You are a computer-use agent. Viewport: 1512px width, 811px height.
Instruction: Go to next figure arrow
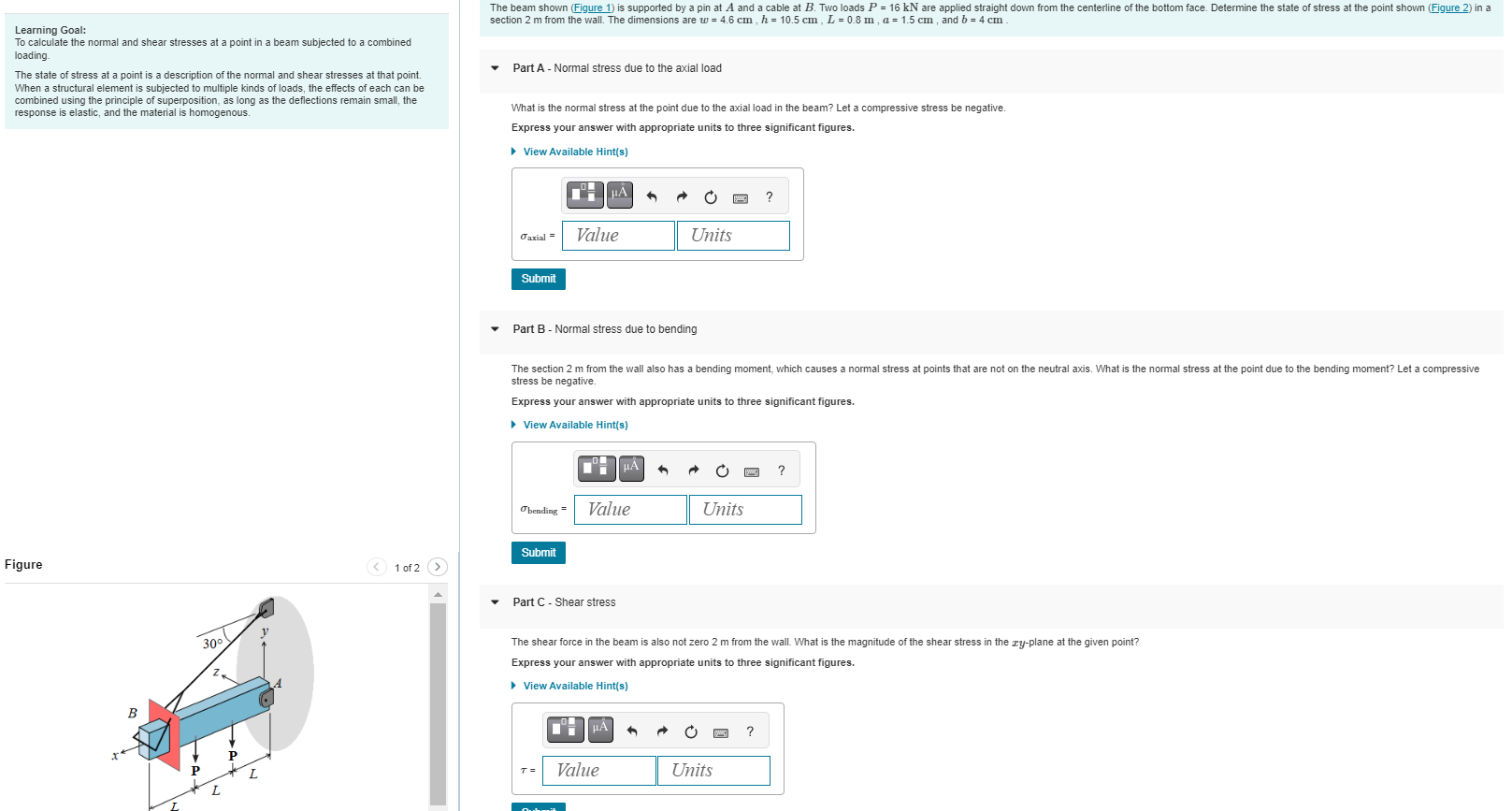click(x=438, y=567)
